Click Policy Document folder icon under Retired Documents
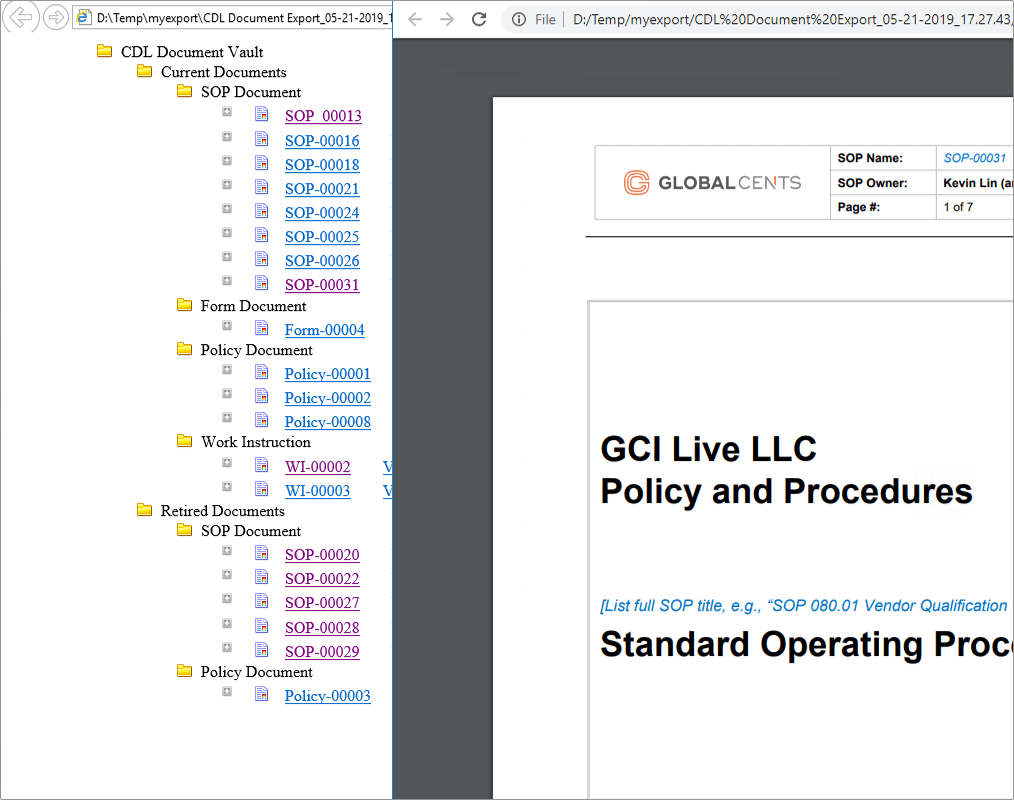Viewport: 1014px width, 800px height. point(184,671)
